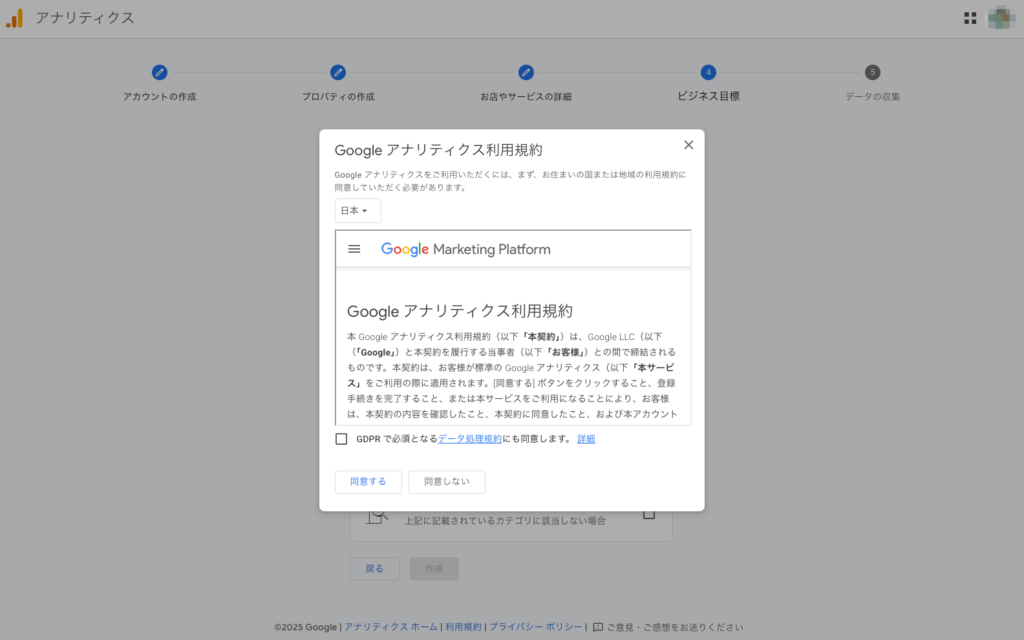The height and width of the screenshot is (640, 1024).
Task: Click the 同意する button to accept terms
Action: point(368,481)
